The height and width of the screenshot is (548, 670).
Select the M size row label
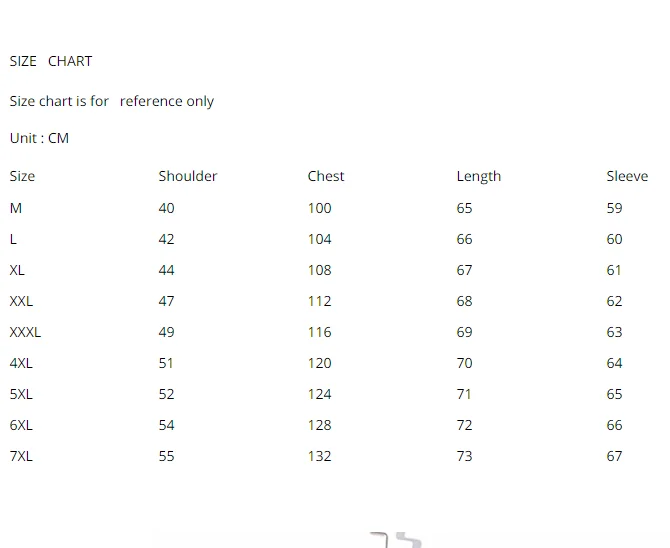[16, 208]
